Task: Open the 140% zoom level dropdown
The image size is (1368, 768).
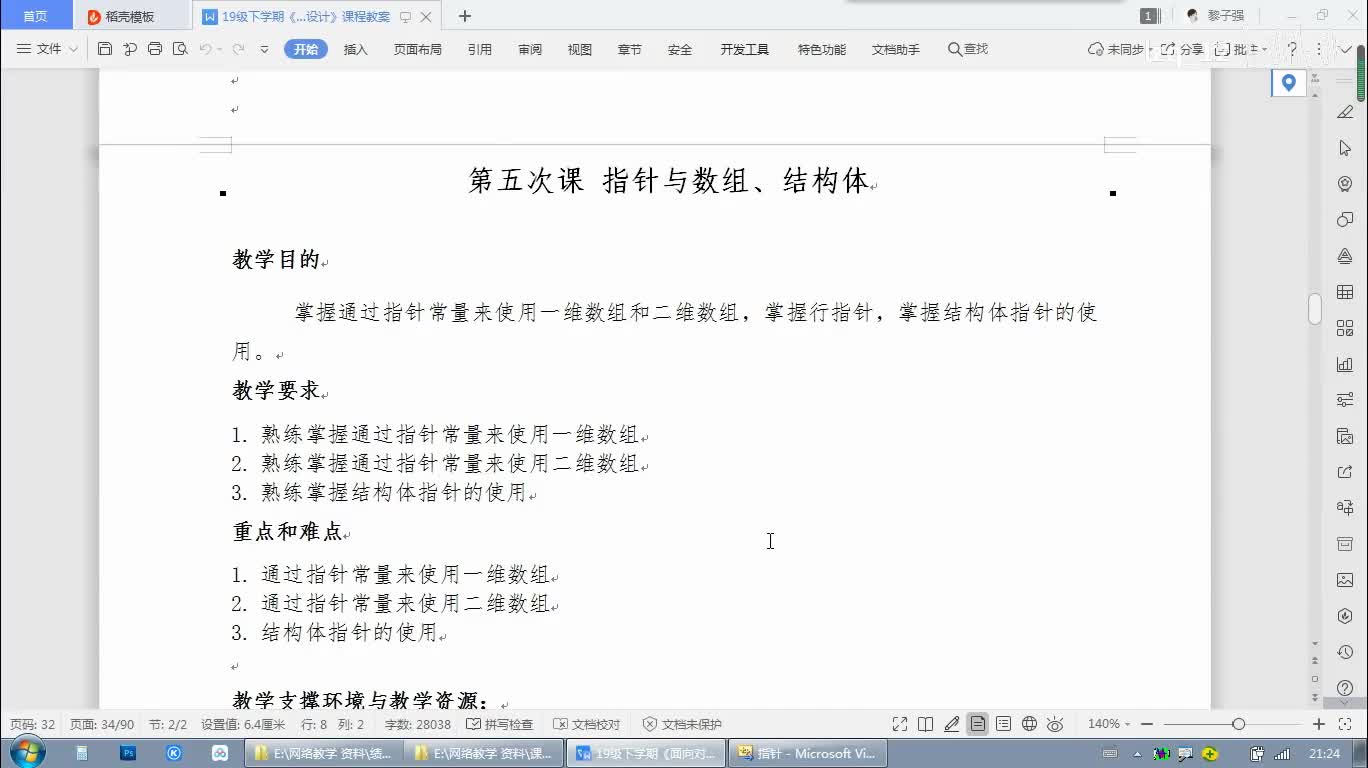Action: [x=1110, y=724]
